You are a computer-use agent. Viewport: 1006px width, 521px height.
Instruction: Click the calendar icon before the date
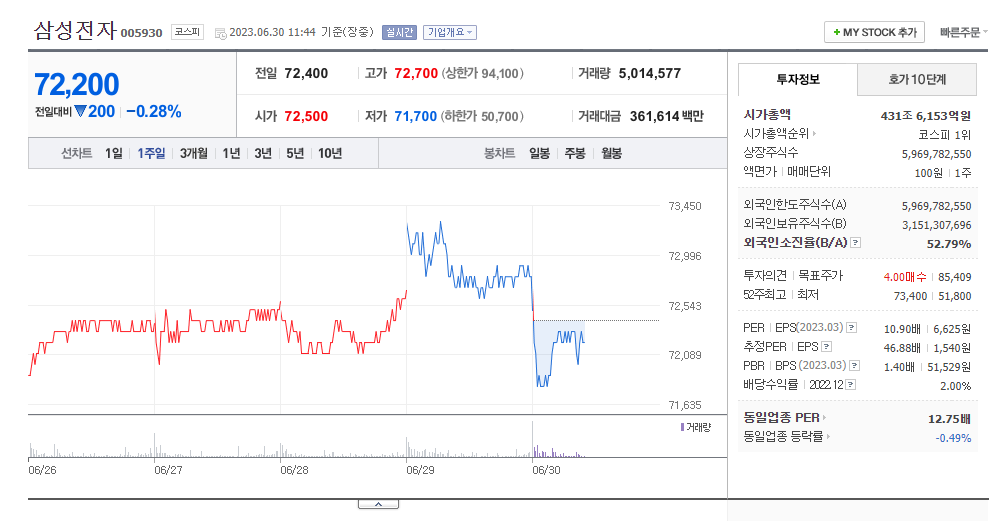coord(220,33)
